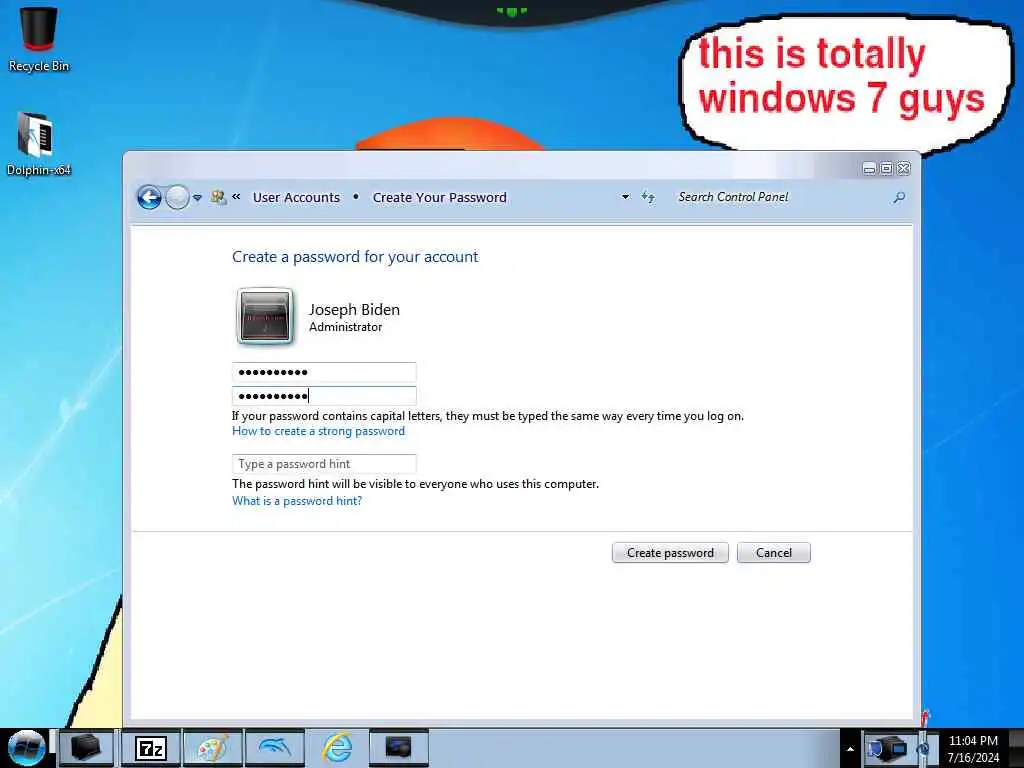
Task: Click the User Accounts icon in address bar
Action: [x=218, y=197]
